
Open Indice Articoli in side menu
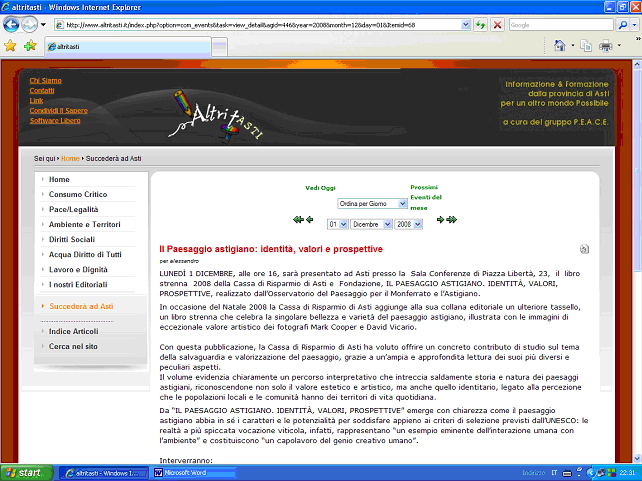tap(73, 331)
